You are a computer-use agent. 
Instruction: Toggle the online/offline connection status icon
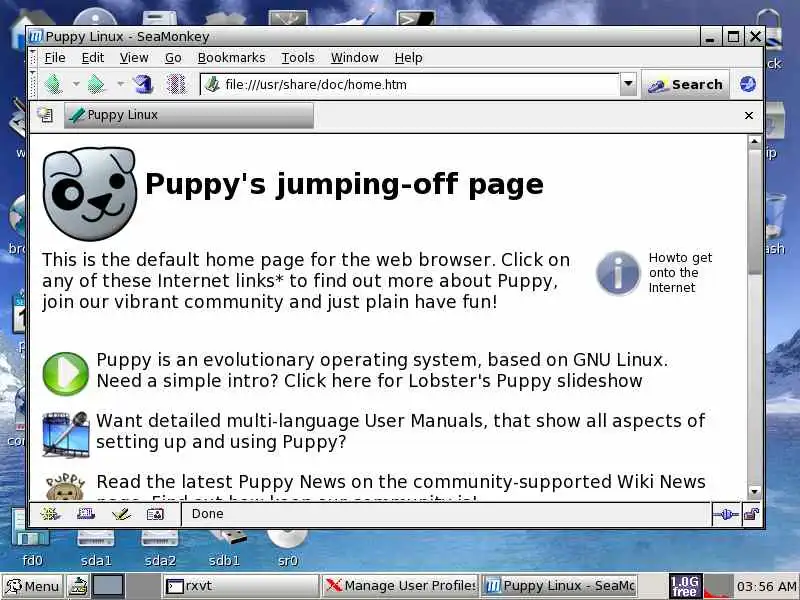coord(726,514)
